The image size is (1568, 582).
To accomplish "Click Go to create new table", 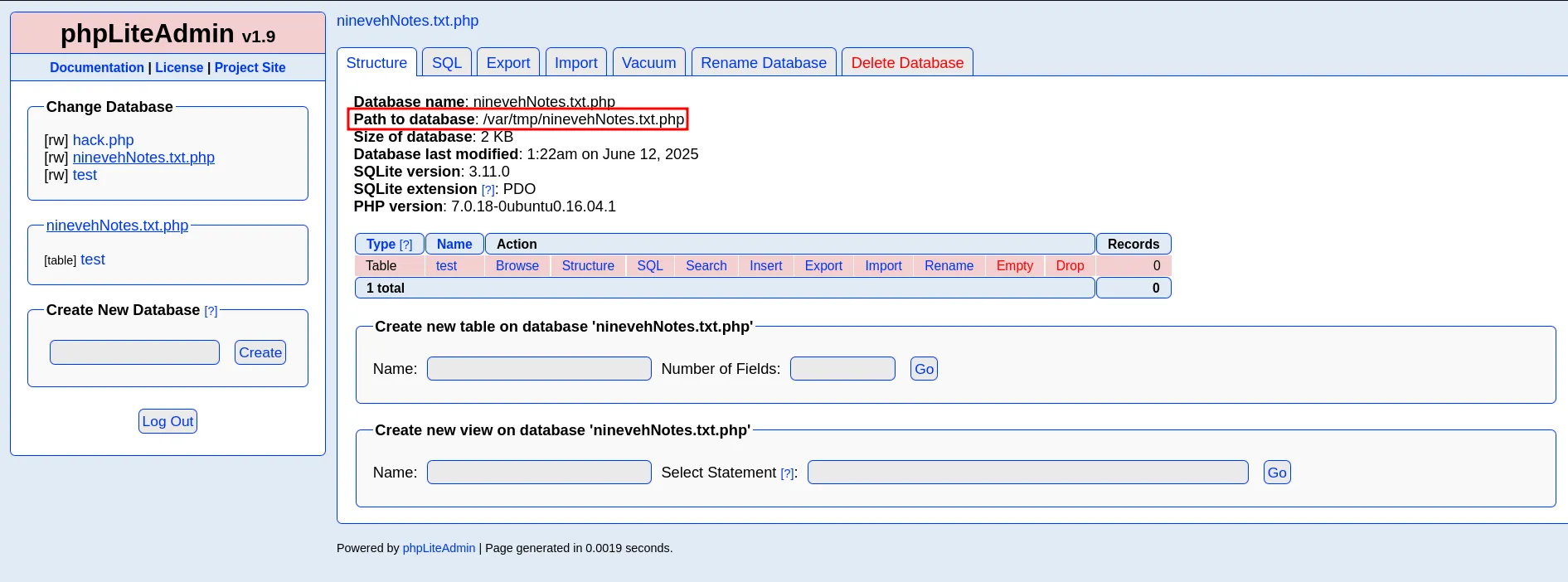I will [924, 369].
